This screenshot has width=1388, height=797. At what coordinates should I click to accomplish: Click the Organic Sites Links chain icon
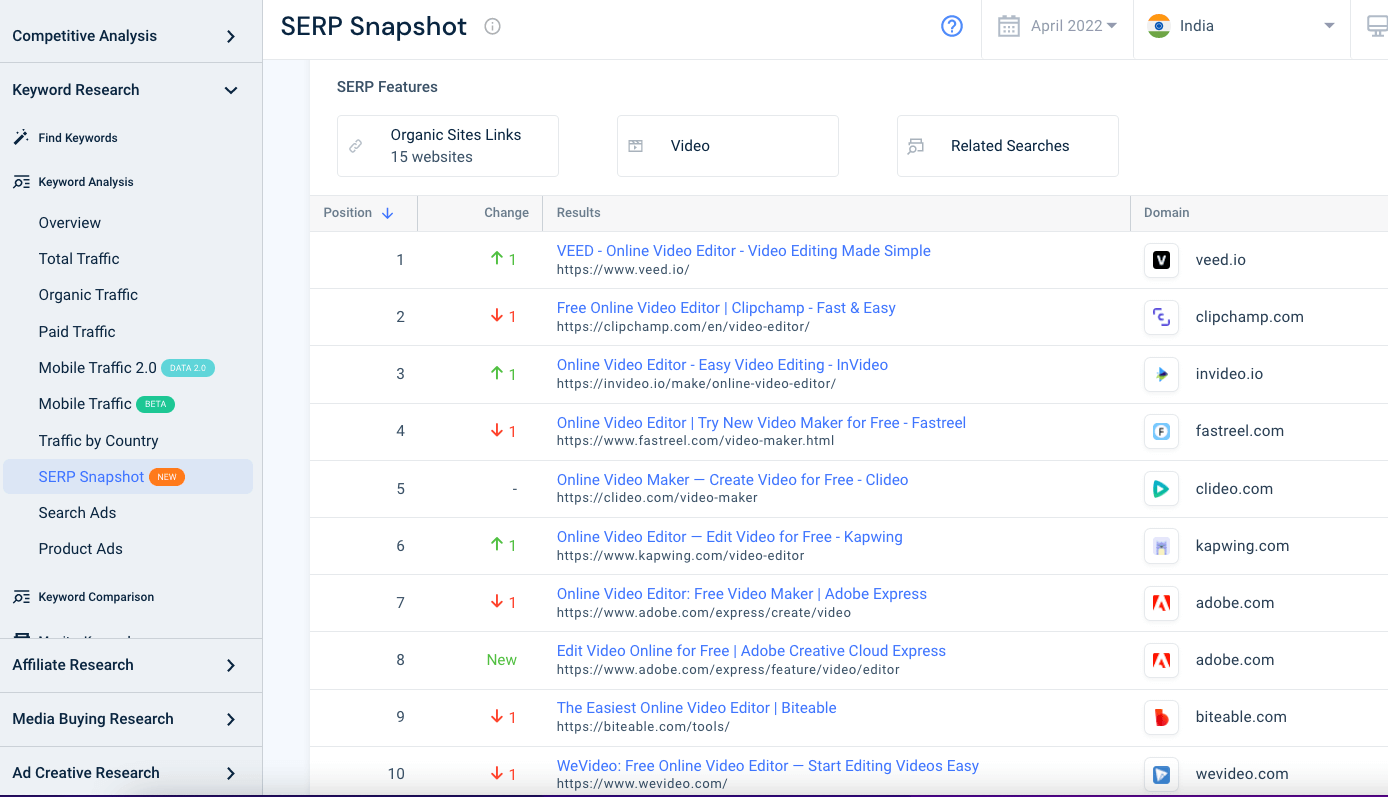pyautogui.click(x=356, y=145)
